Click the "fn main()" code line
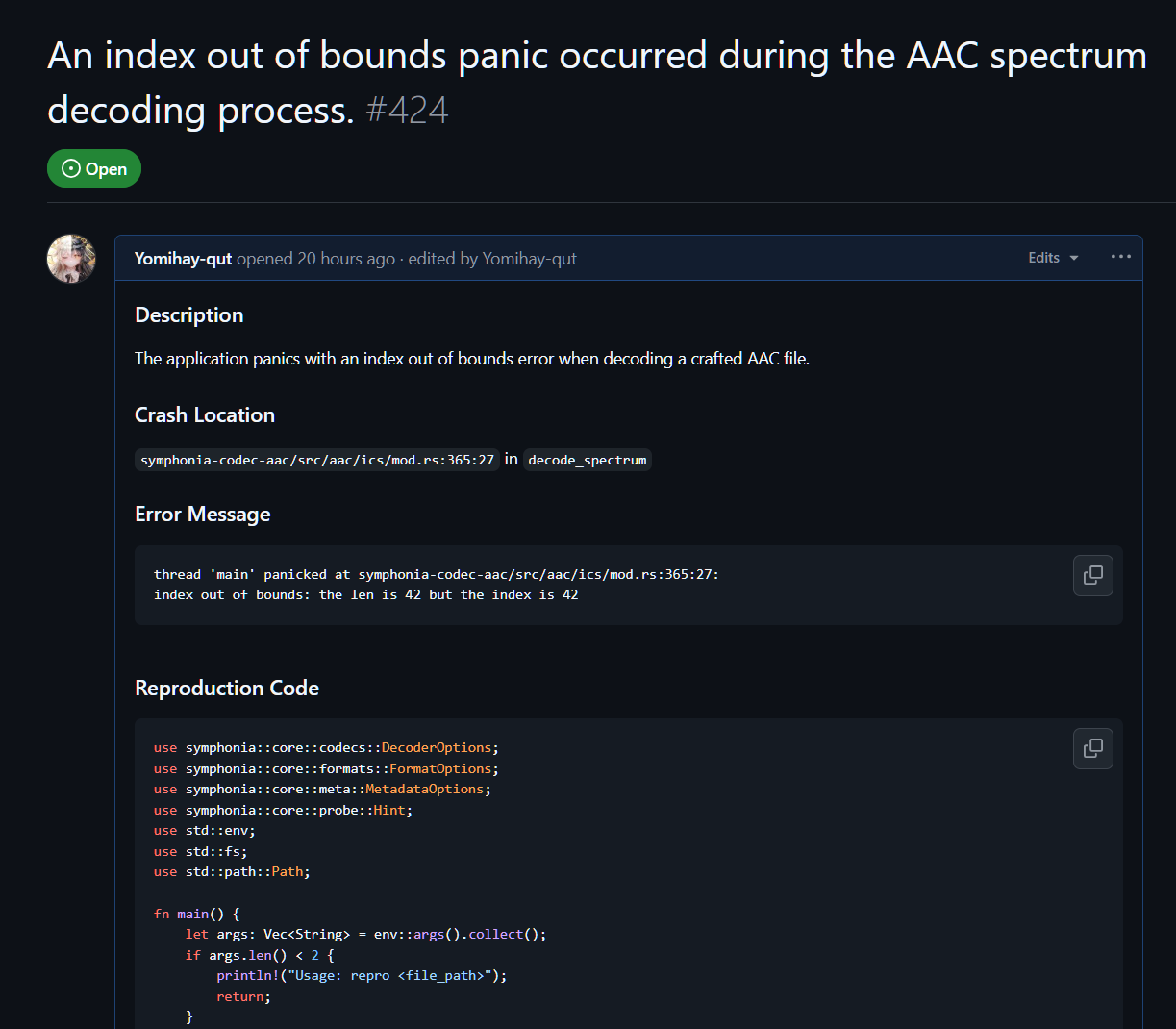This screenshot has height=1029, width=1176. pos(197,914)
